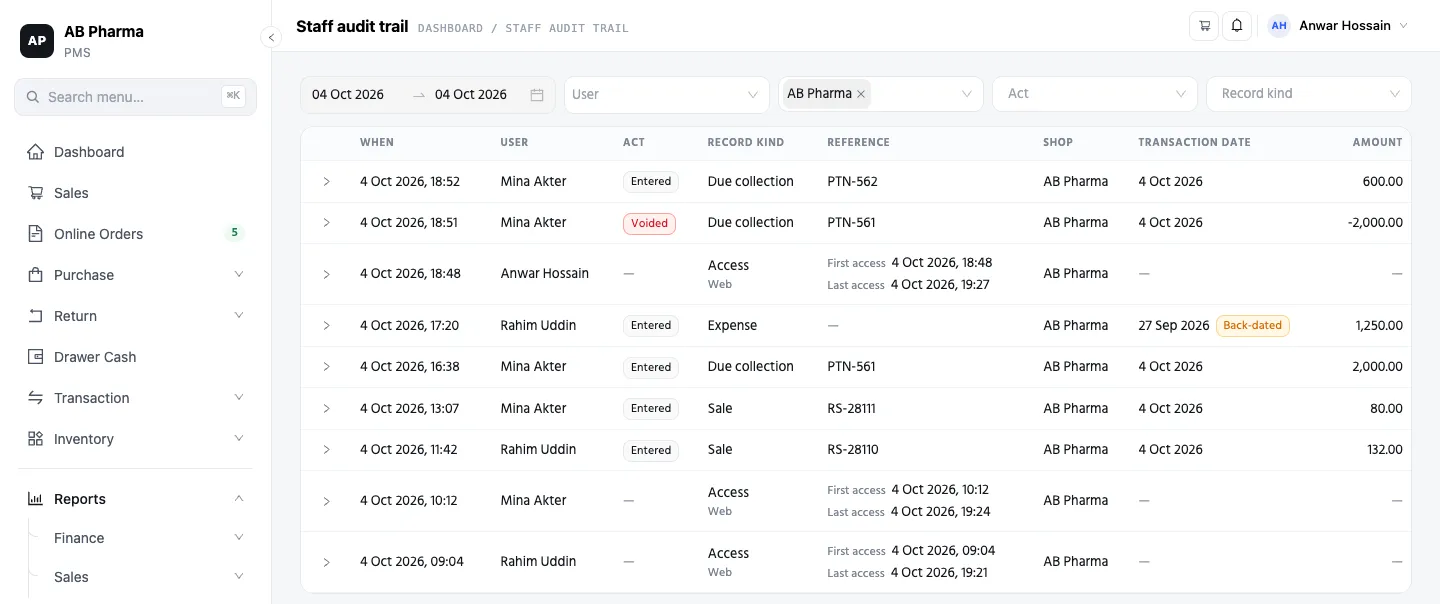Expand the 09:04 Rahim Uddin access row
The image size is (1440, 604).
326,562
